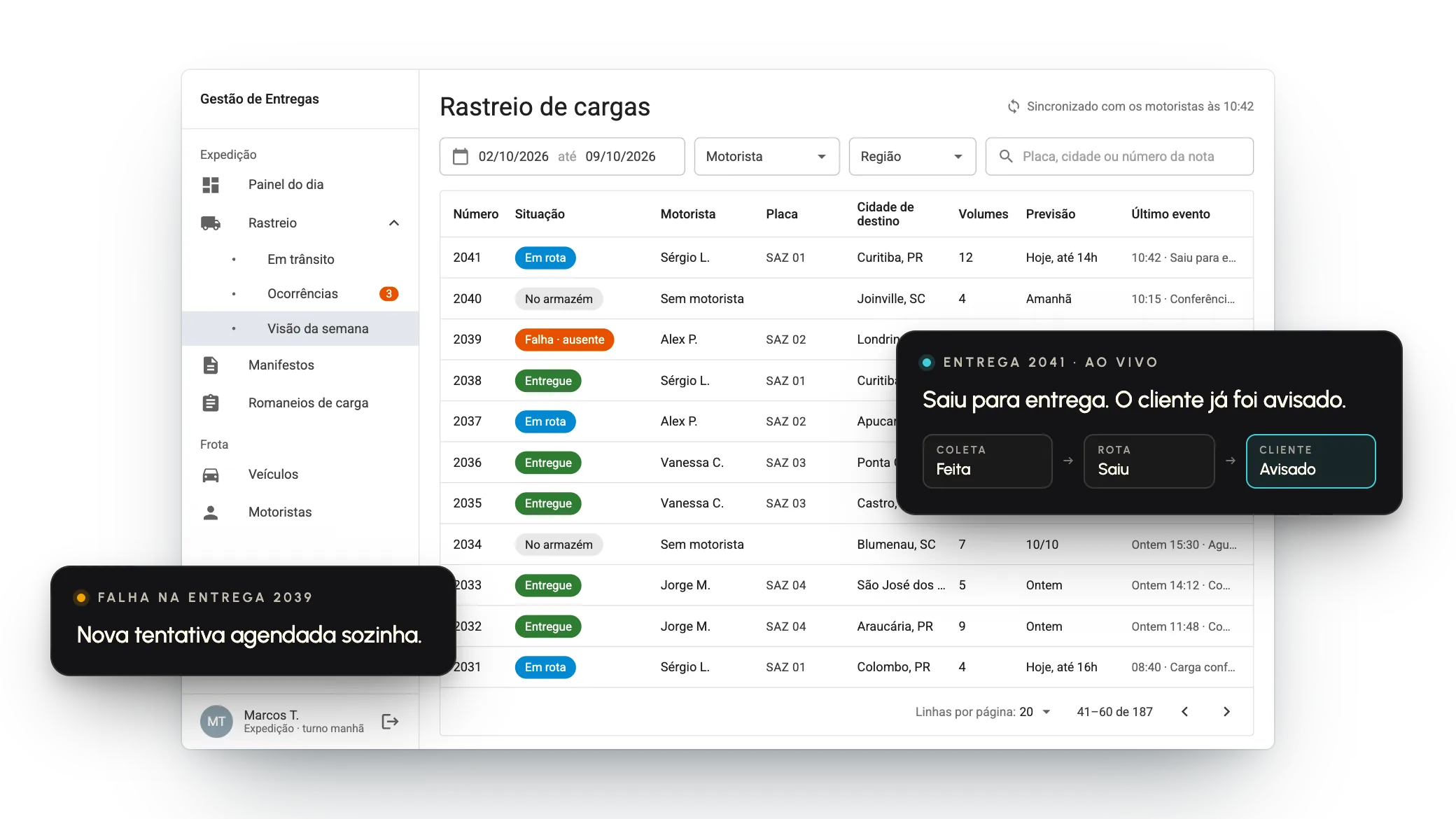Click Hoje, até 16h forecast cell
Screen dimensions: 1456x819
click(1061, 667)
